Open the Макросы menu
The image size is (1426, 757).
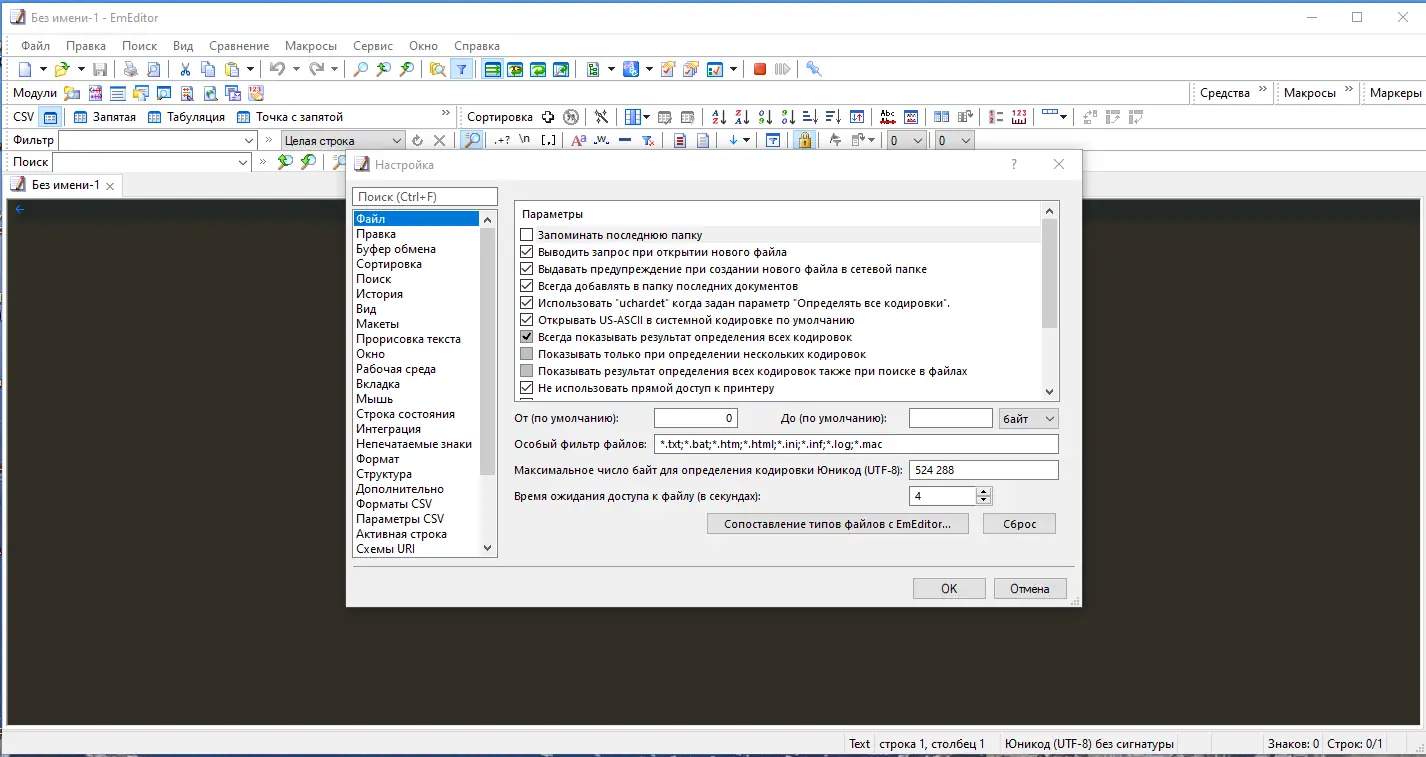pos(310,45)
